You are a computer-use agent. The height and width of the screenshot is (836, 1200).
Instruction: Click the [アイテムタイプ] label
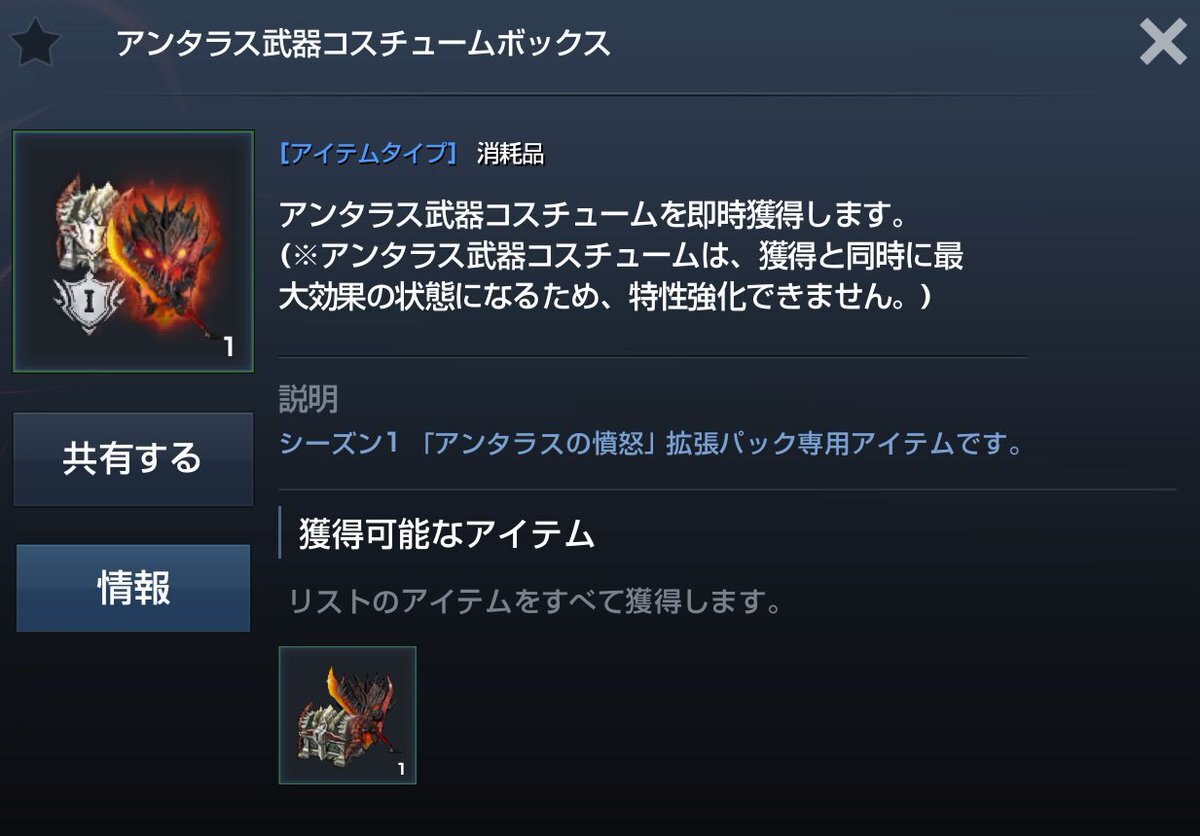pos(368,153)
